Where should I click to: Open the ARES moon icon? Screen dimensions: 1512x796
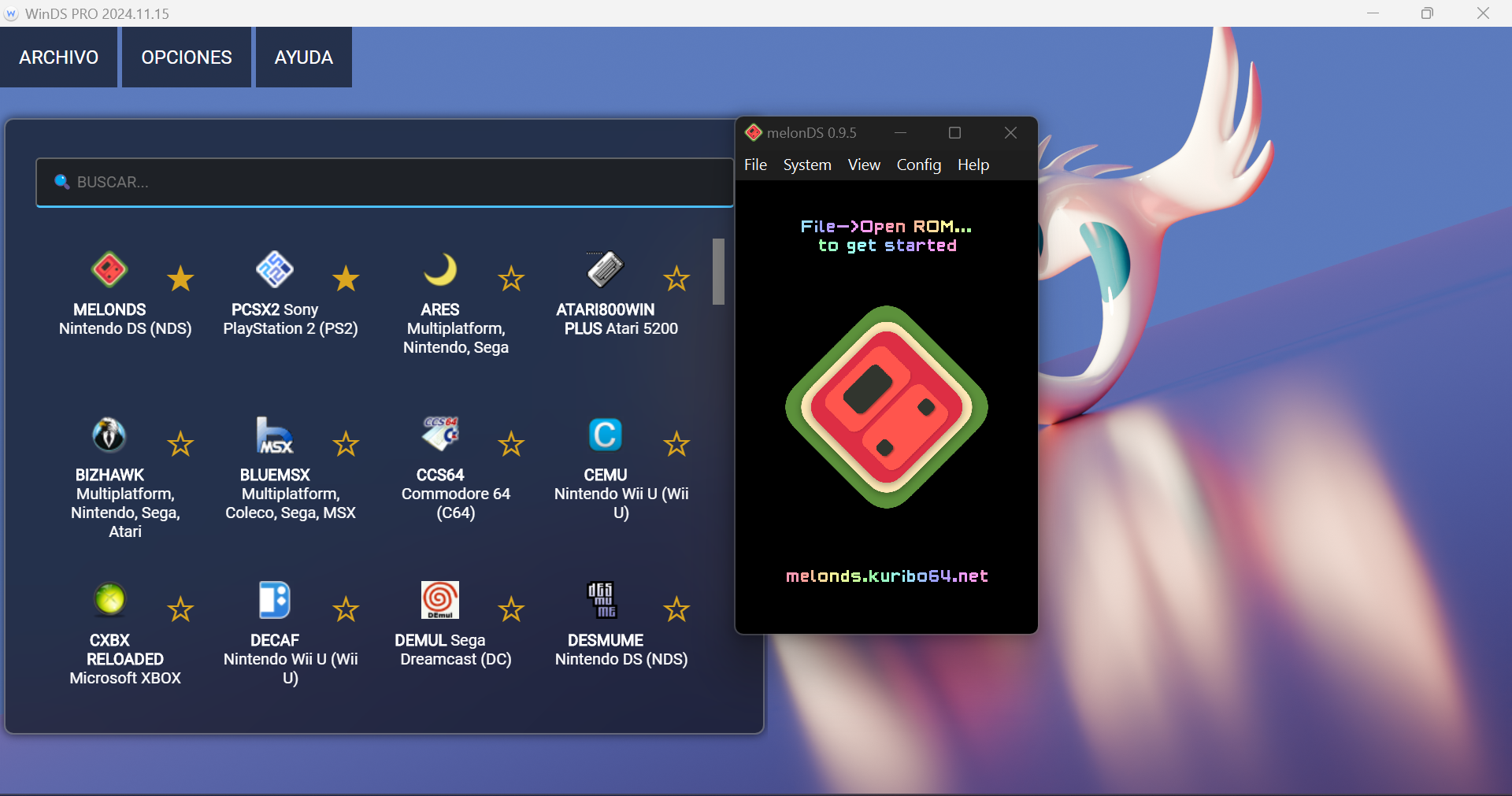(x=440, y=270)
